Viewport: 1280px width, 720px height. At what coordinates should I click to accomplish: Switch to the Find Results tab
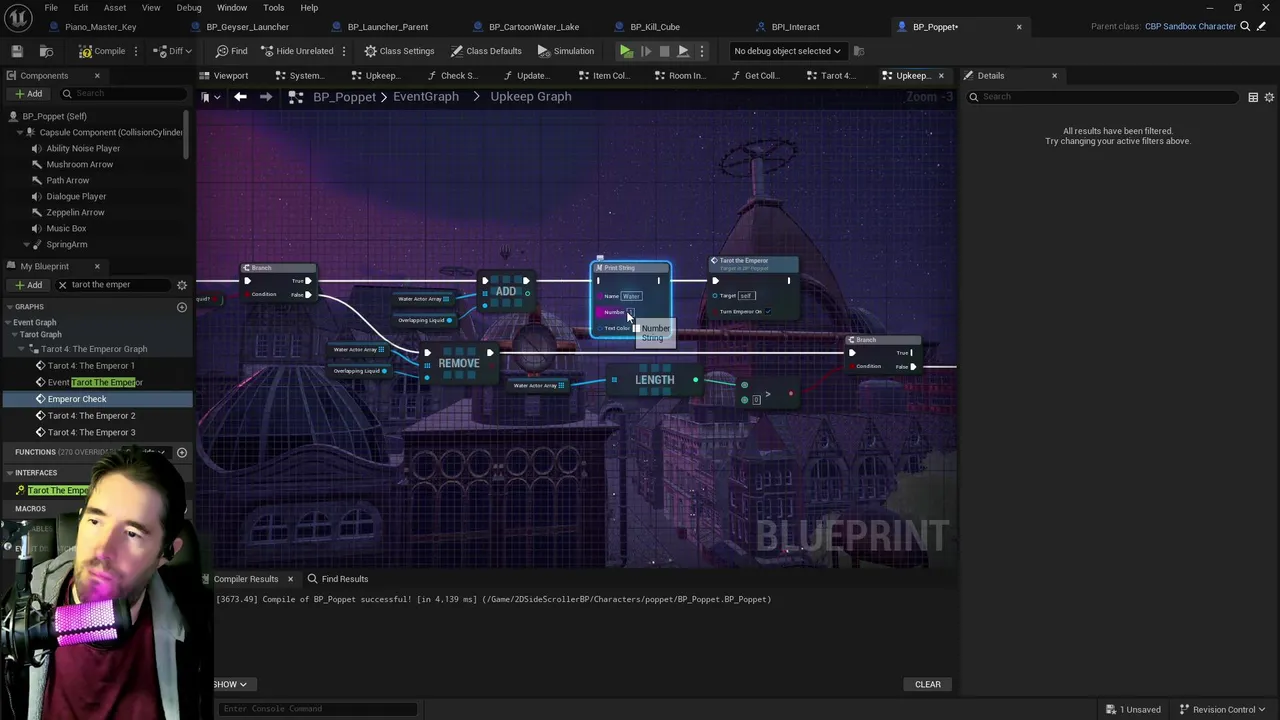pyautogui.click(x=337, y=579)
